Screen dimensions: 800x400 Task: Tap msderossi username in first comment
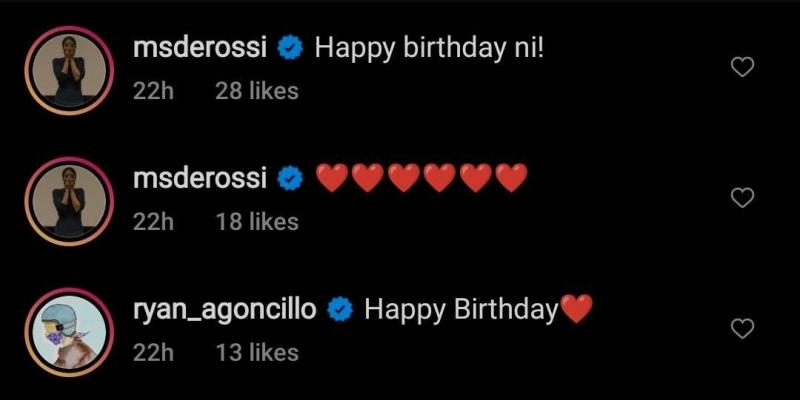pos(200,48)
